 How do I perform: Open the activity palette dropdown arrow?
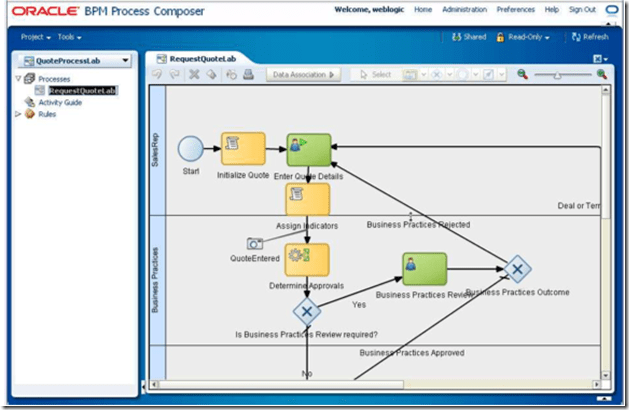(x=424, y=75)
